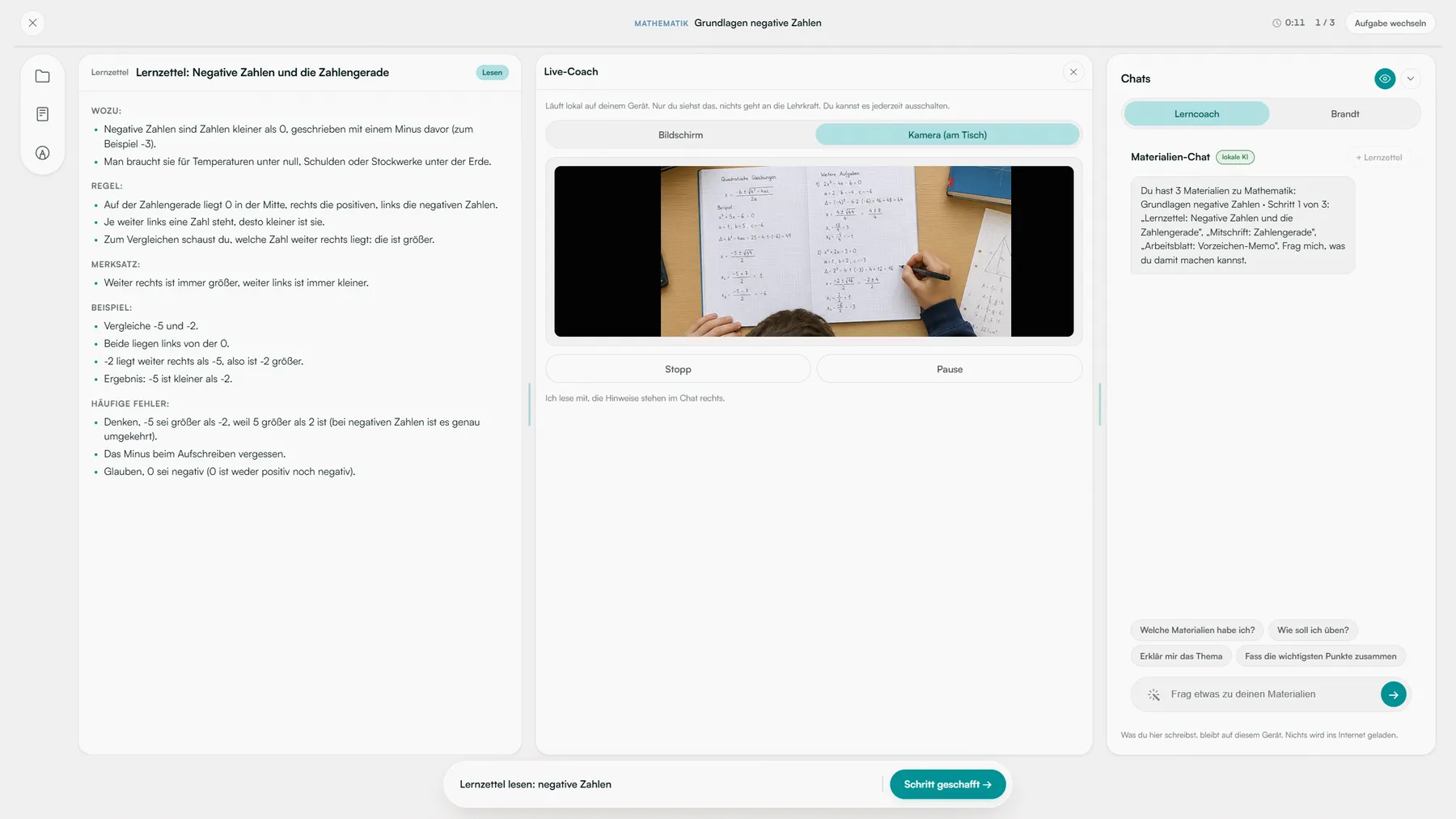1456x819 pixels.
Task: Click the step text Lernzettel lesen: negative Zahlen
Action: tap(535, 784)
